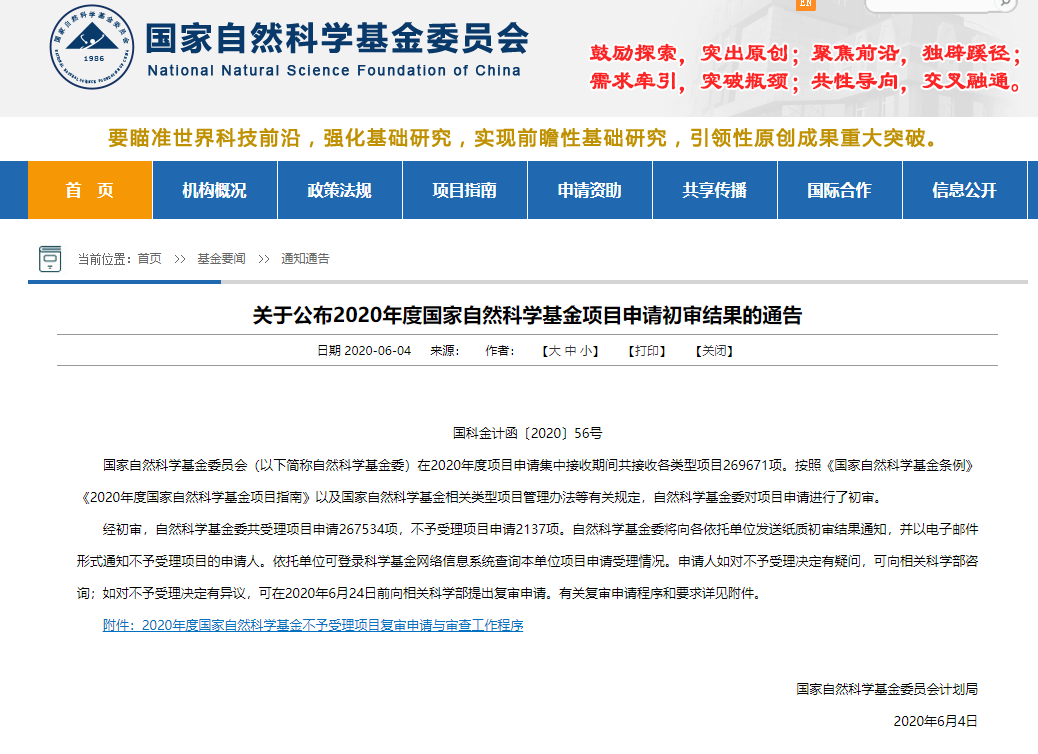Open the 共享传播 navigation menu
Screen dimensions: 1038x754
715,190
